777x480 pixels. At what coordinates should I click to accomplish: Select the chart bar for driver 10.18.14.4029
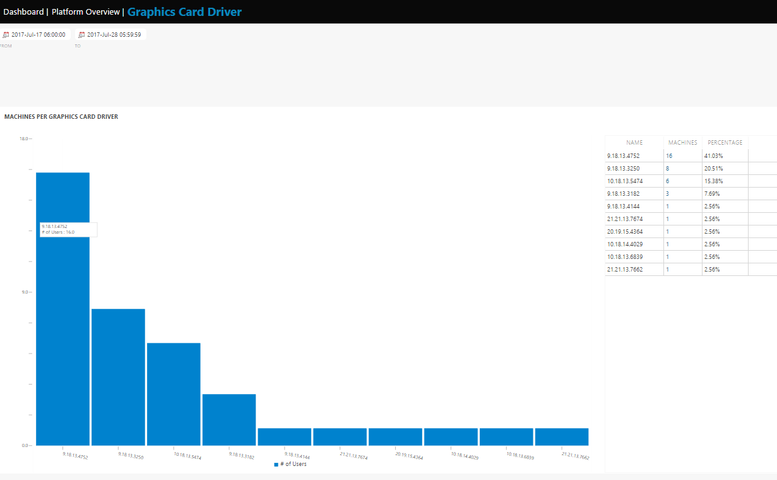451,437
